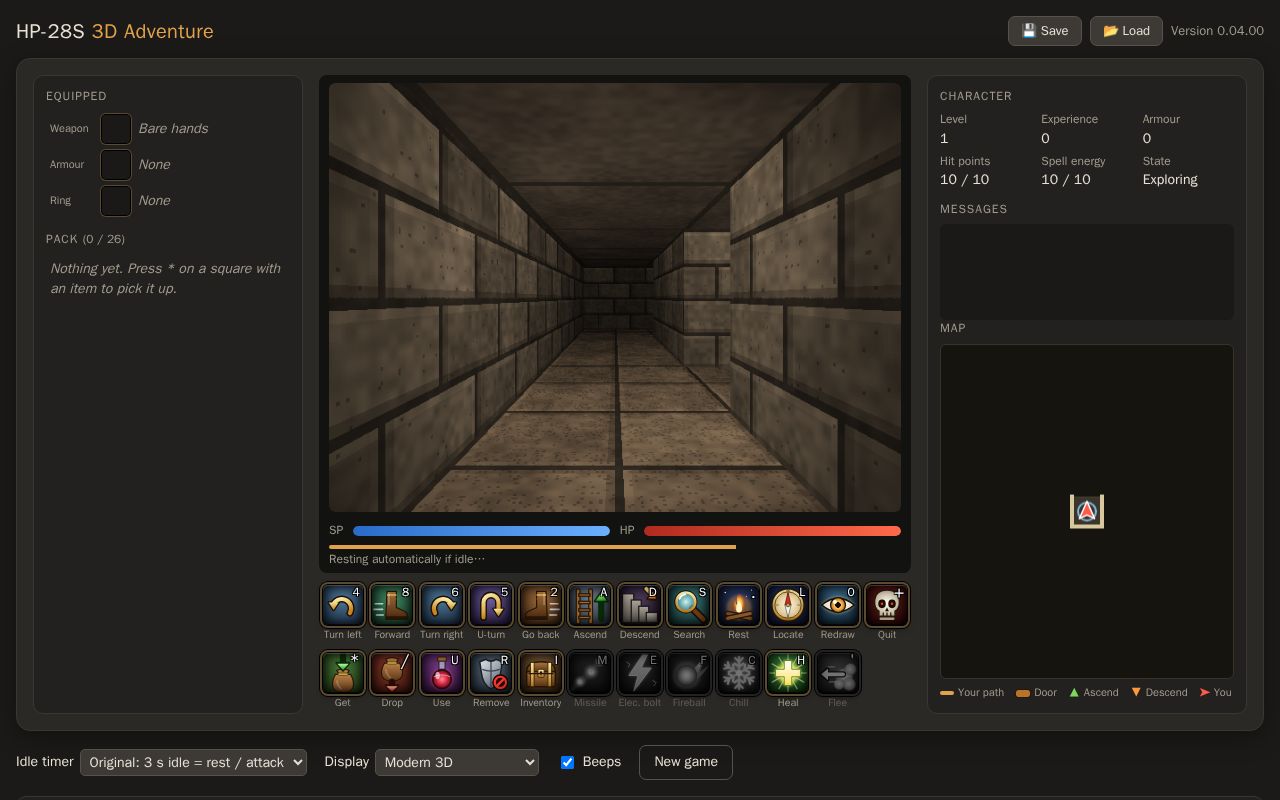
Task: Click the player marker on the map
Action: 1087,512
